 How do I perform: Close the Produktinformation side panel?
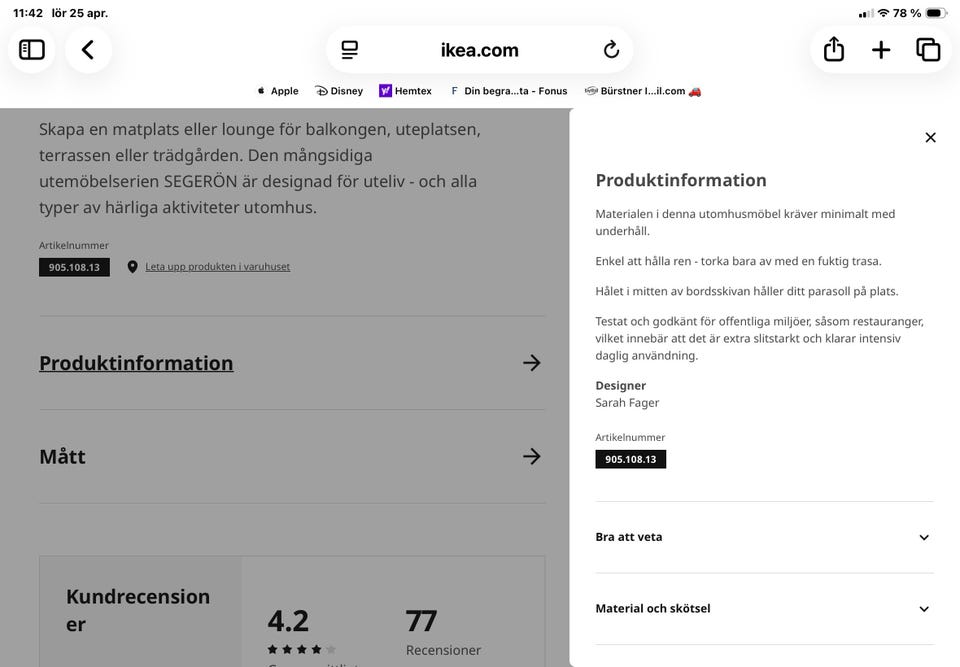coord(930,138)
